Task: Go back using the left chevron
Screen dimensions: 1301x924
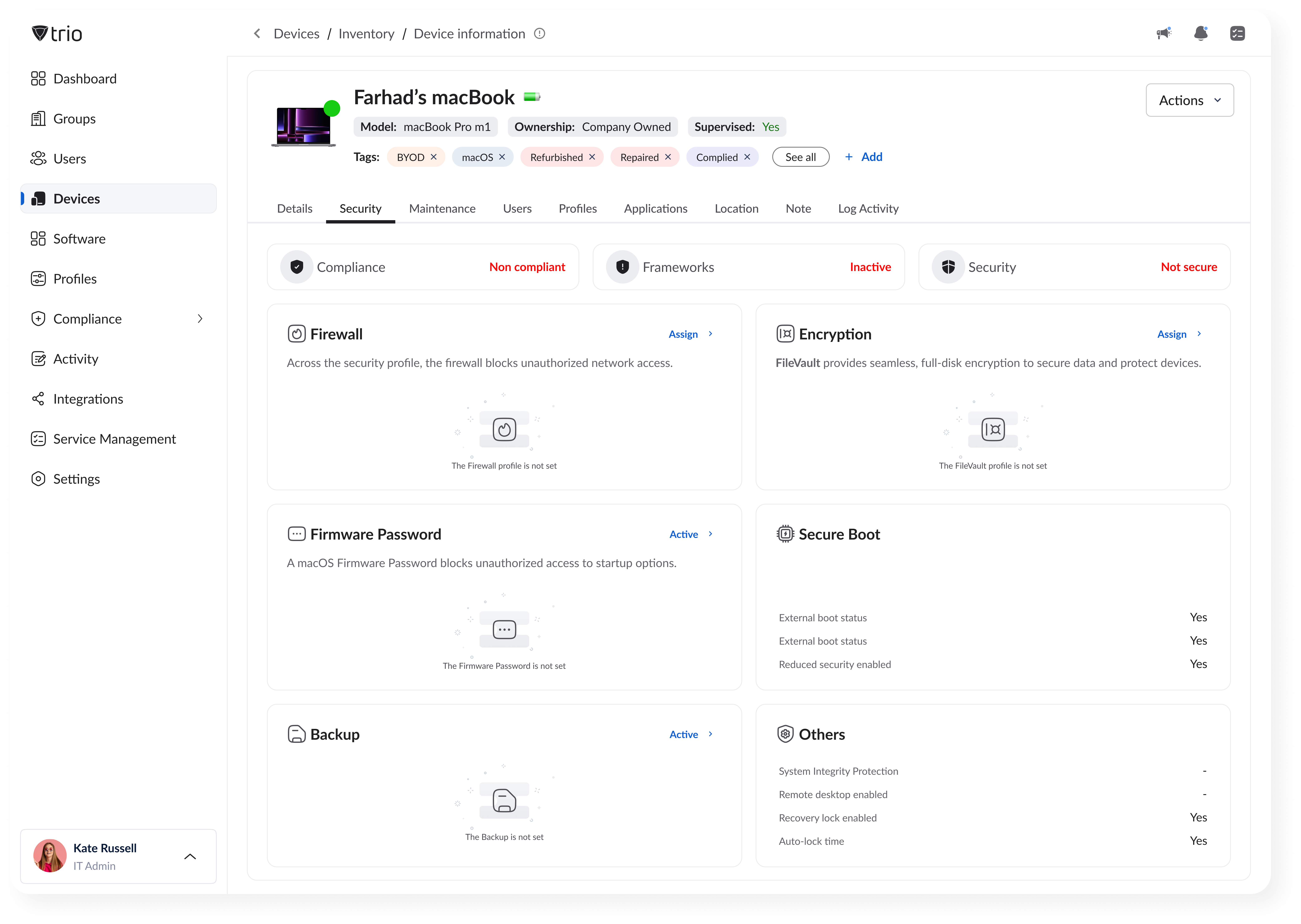Action: [257, 34]
